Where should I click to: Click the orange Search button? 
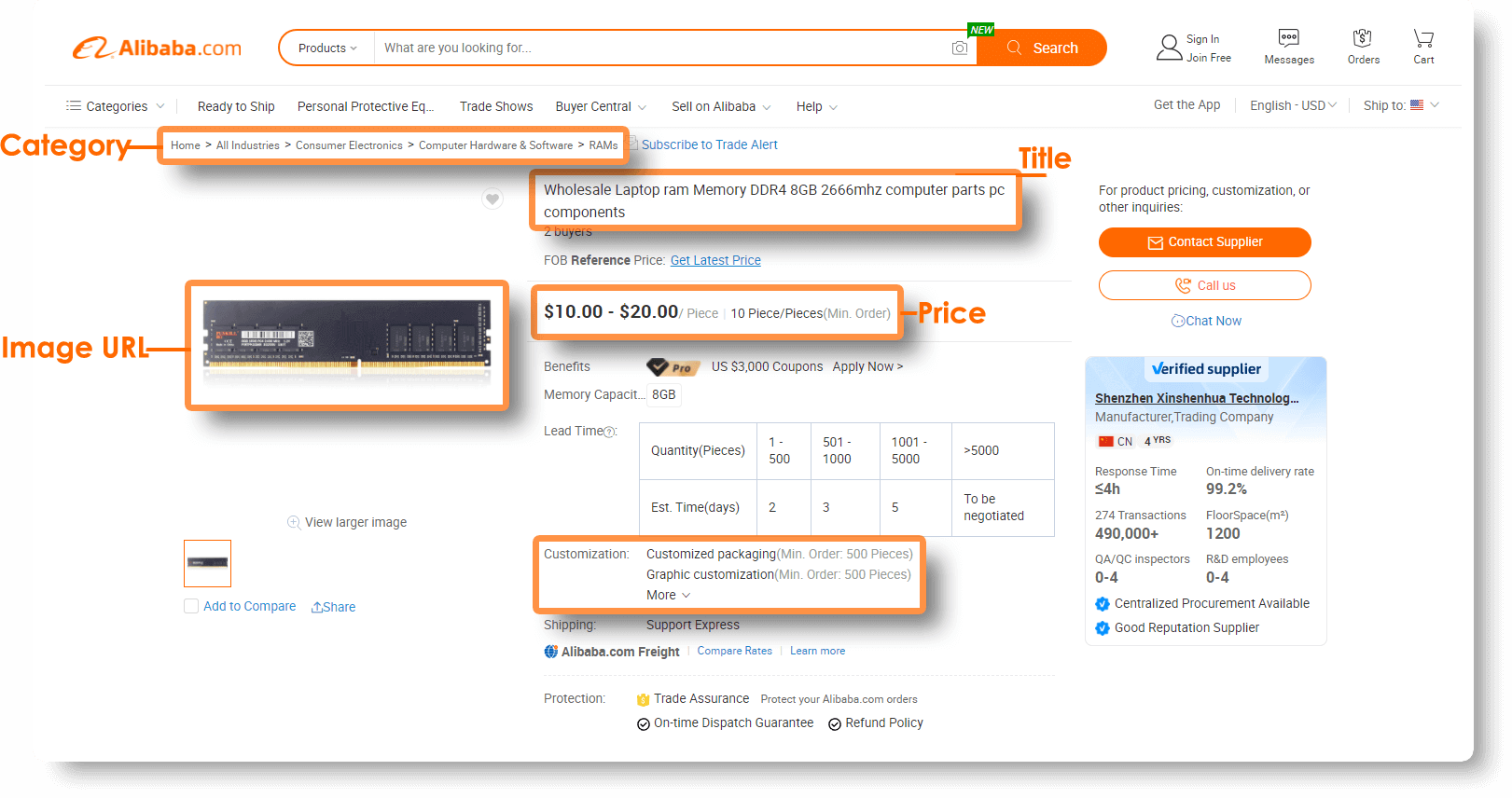(1042, 48)
